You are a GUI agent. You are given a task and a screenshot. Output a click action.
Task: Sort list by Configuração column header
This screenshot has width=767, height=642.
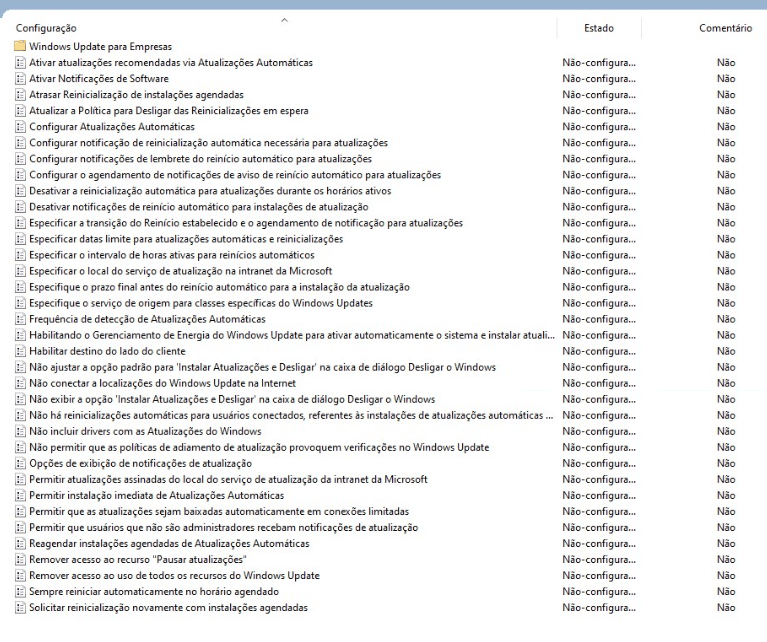pyautogui.click(x=46, y=28)
